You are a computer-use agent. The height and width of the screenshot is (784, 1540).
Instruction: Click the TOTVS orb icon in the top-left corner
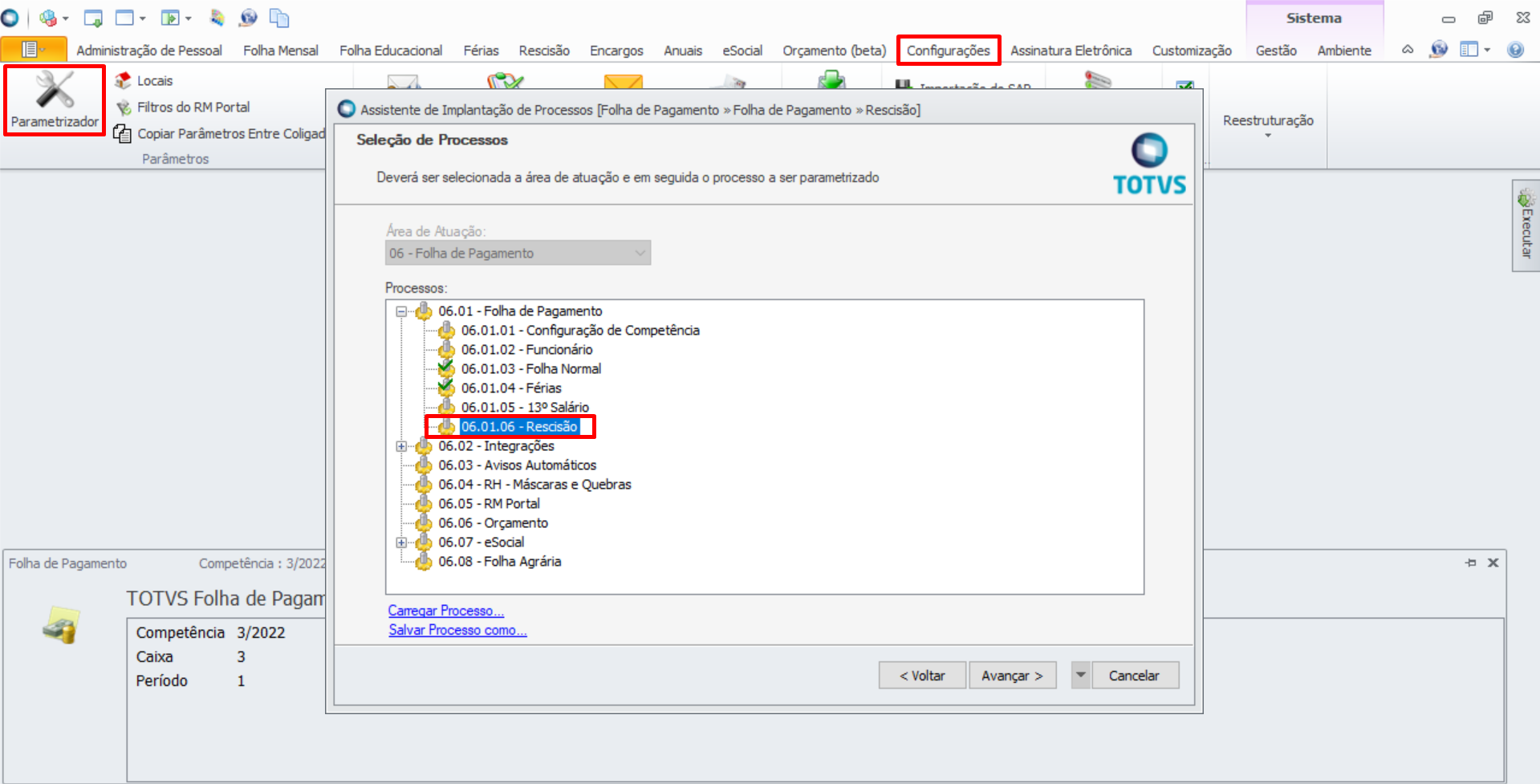coord(10,18)
